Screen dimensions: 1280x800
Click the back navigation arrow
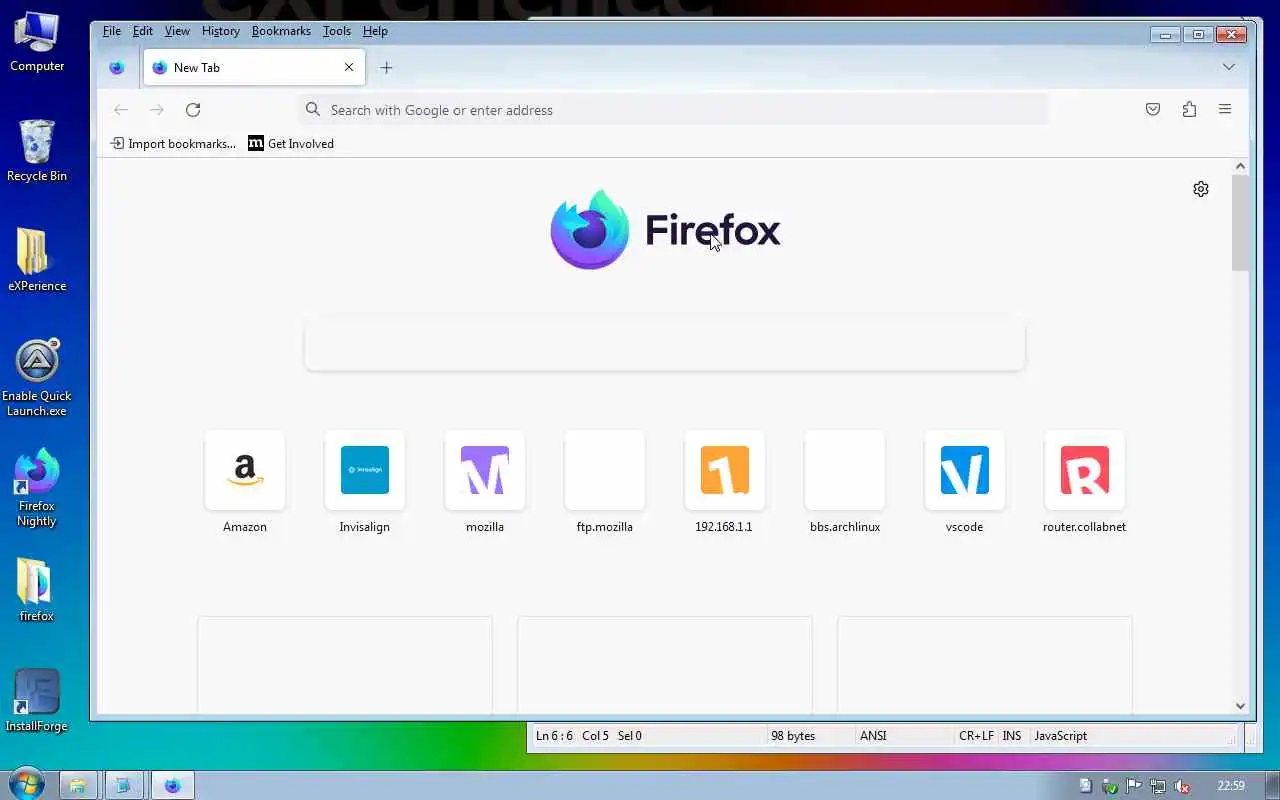(121, 110)
